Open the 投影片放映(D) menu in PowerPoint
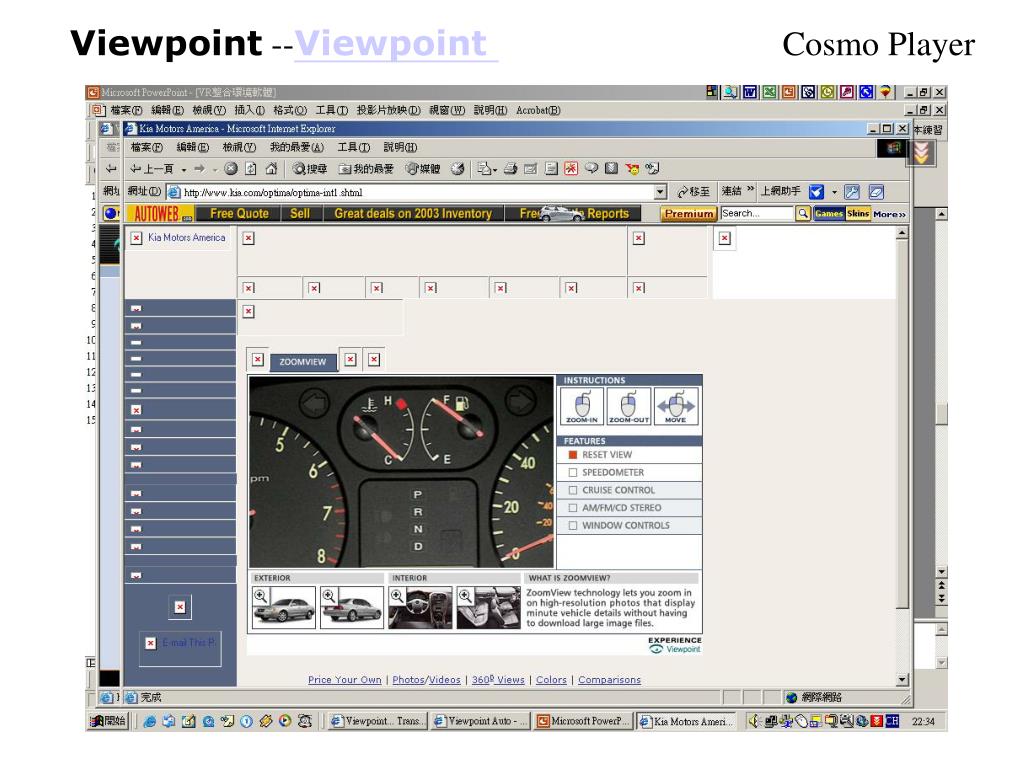The width and height of the screenshot is (1024, 768). (389, 110)
